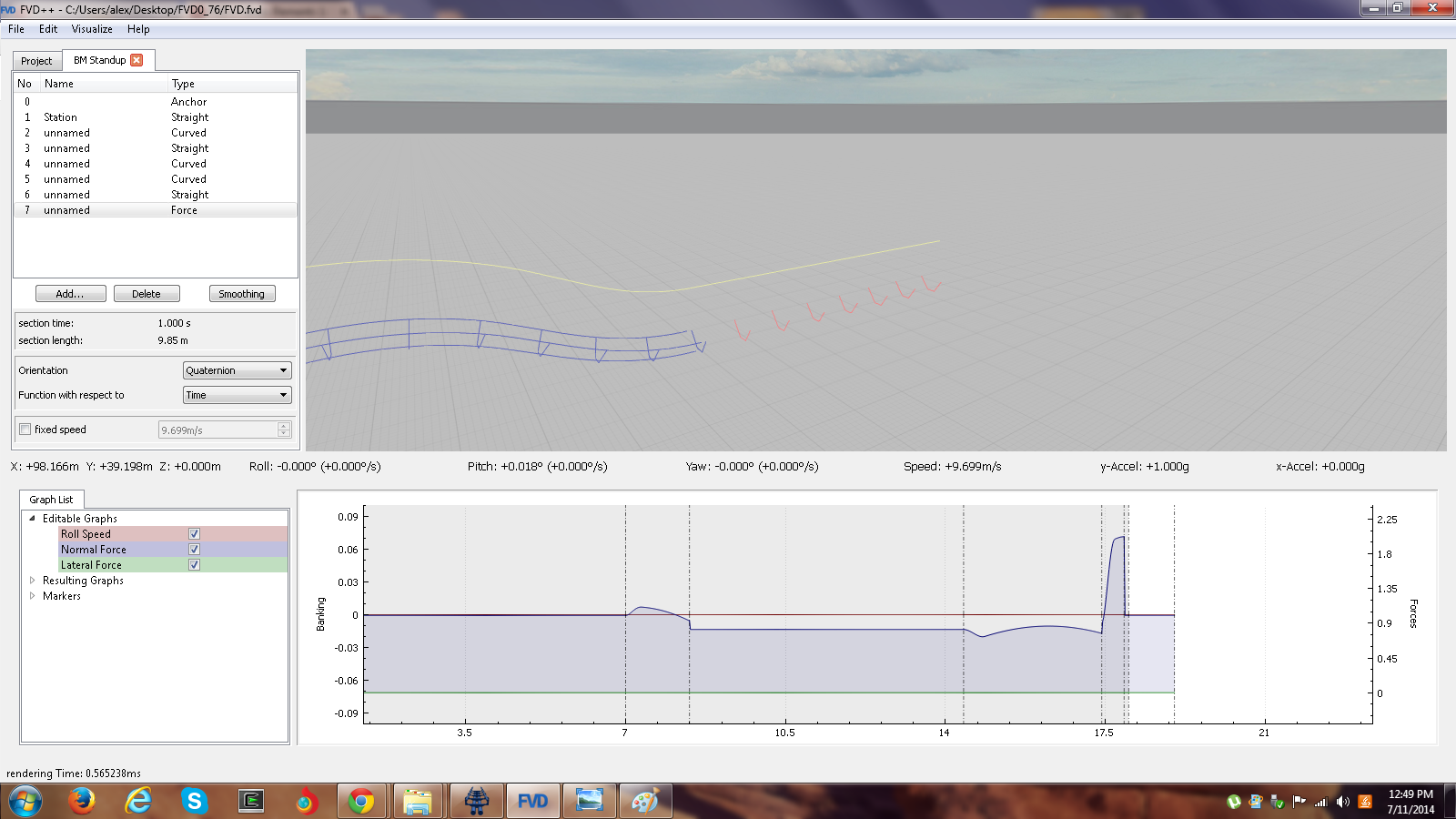Close the BM Standup tab
The width and height of the screenshot is (1456, 819).
(136, 60)
